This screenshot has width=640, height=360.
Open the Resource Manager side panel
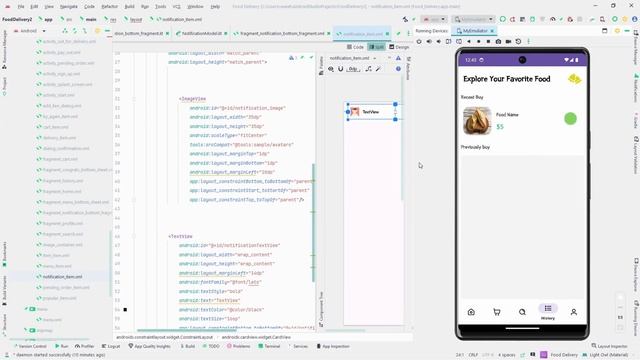(x=4, y=48)
